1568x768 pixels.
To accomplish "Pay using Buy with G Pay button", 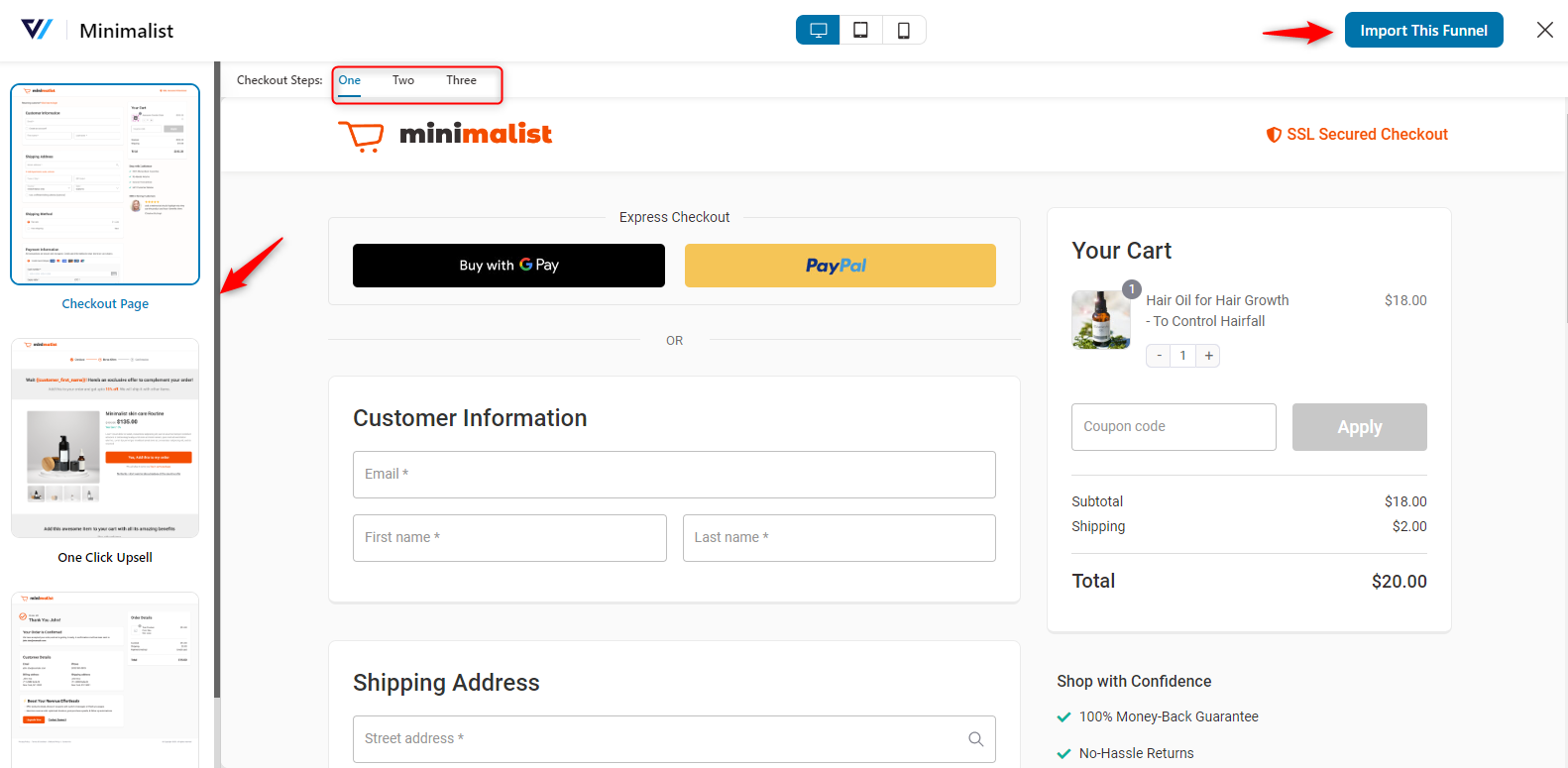I will click(x=508, y=266).
